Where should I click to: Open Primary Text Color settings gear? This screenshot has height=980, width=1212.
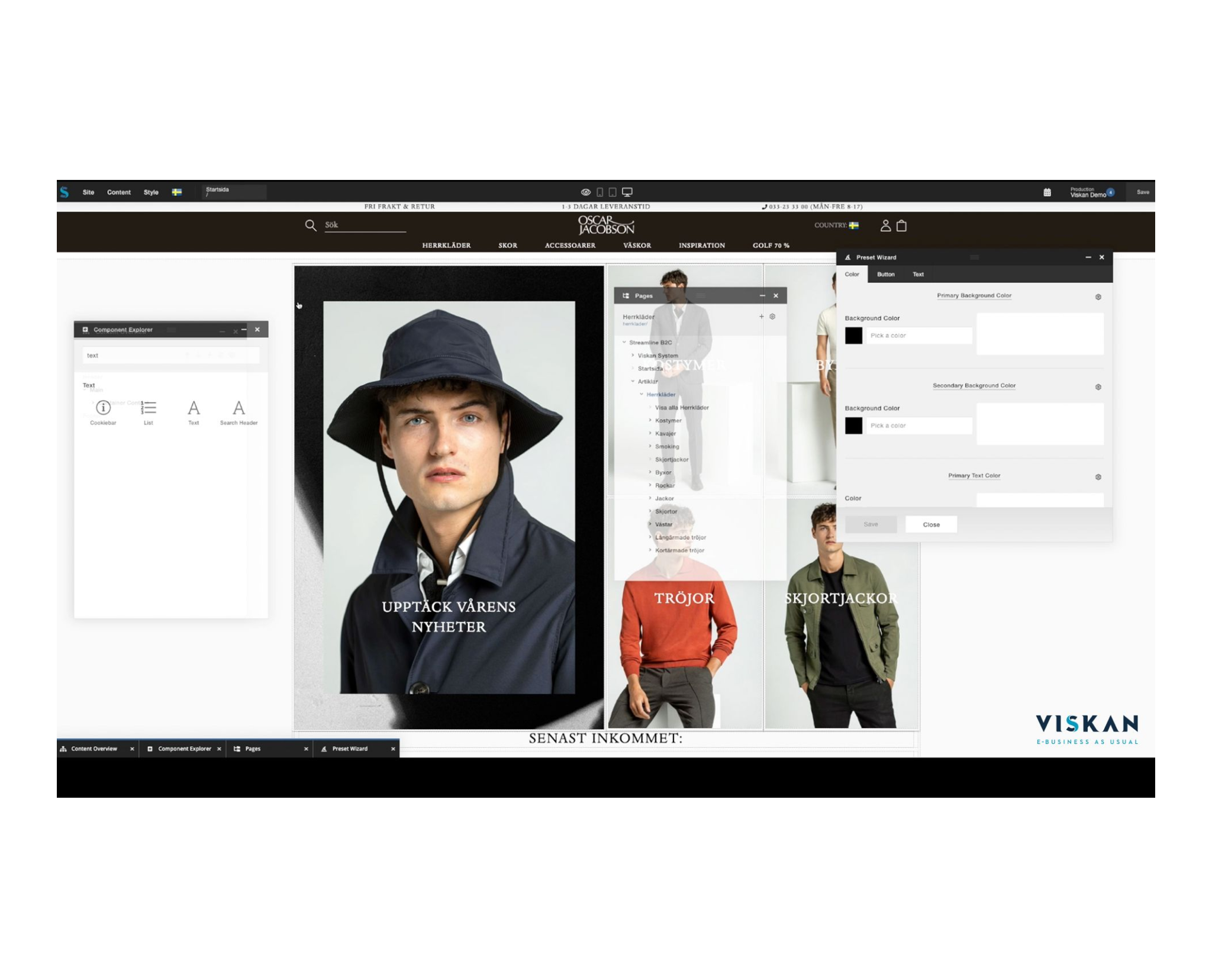(1098, 477)
